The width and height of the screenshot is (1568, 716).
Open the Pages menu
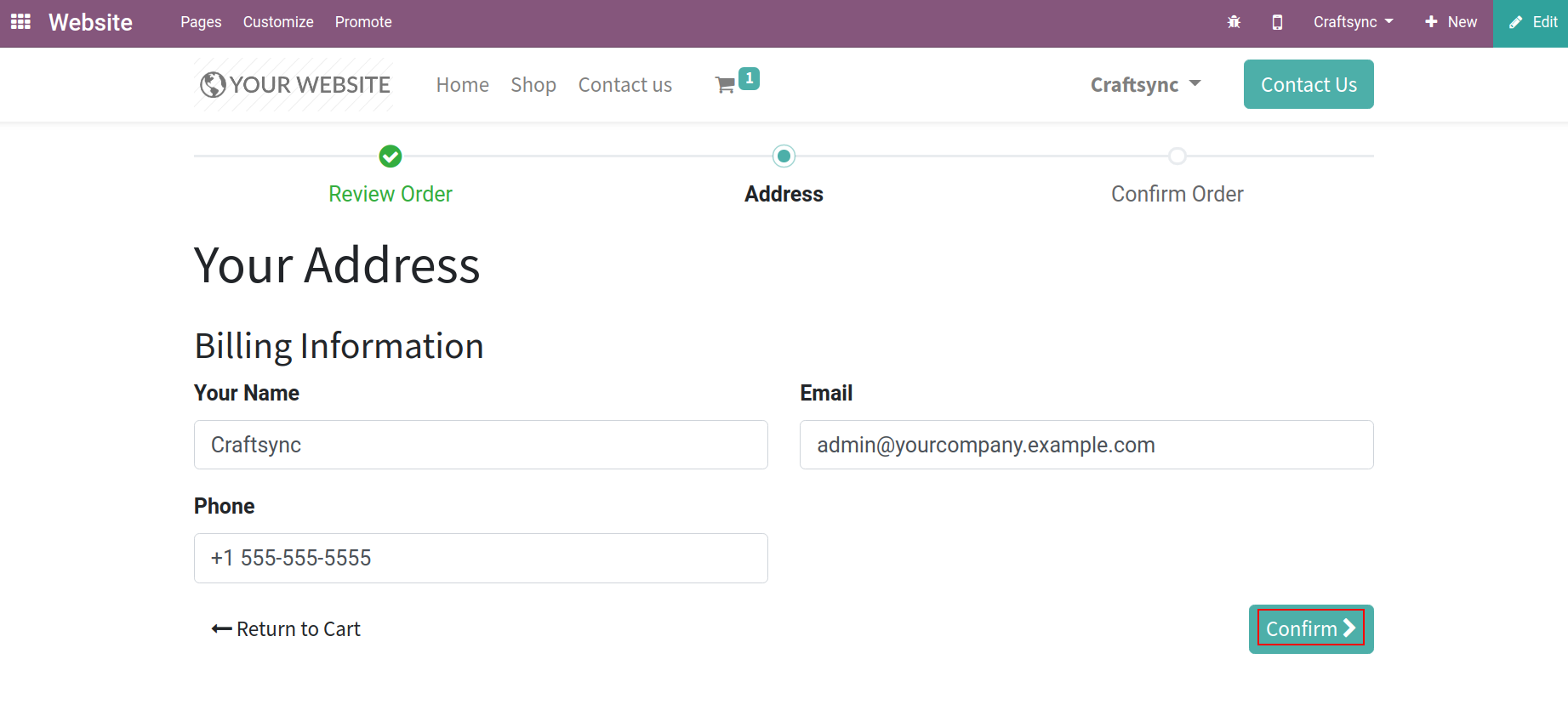[x=201, y=22]
